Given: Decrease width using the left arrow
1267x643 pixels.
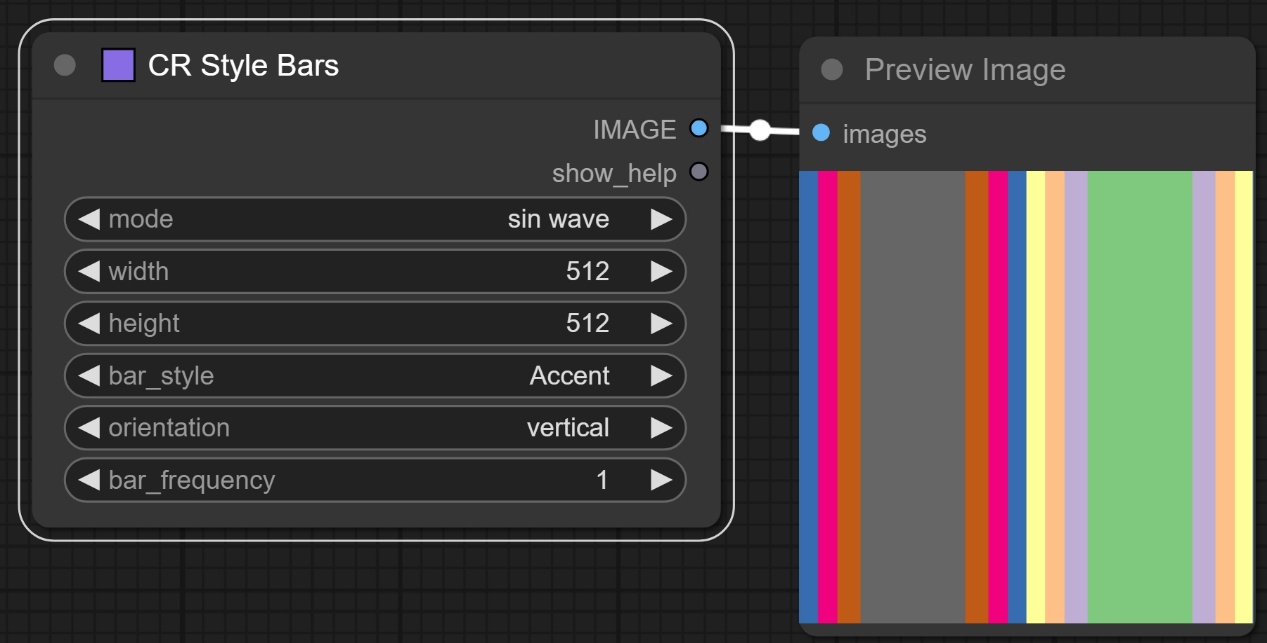Looking at the screenshot, I should point(89,271).
